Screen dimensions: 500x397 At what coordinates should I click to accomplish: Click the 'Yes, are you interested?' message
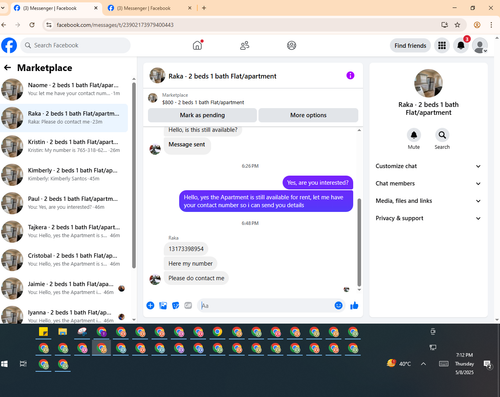(318, 183)
